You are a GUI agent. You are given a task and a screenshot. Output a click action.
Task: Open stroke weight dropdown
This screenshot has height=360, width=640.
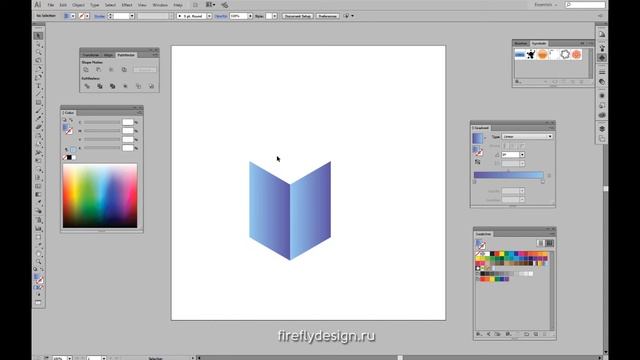click(x=132, y=16)
